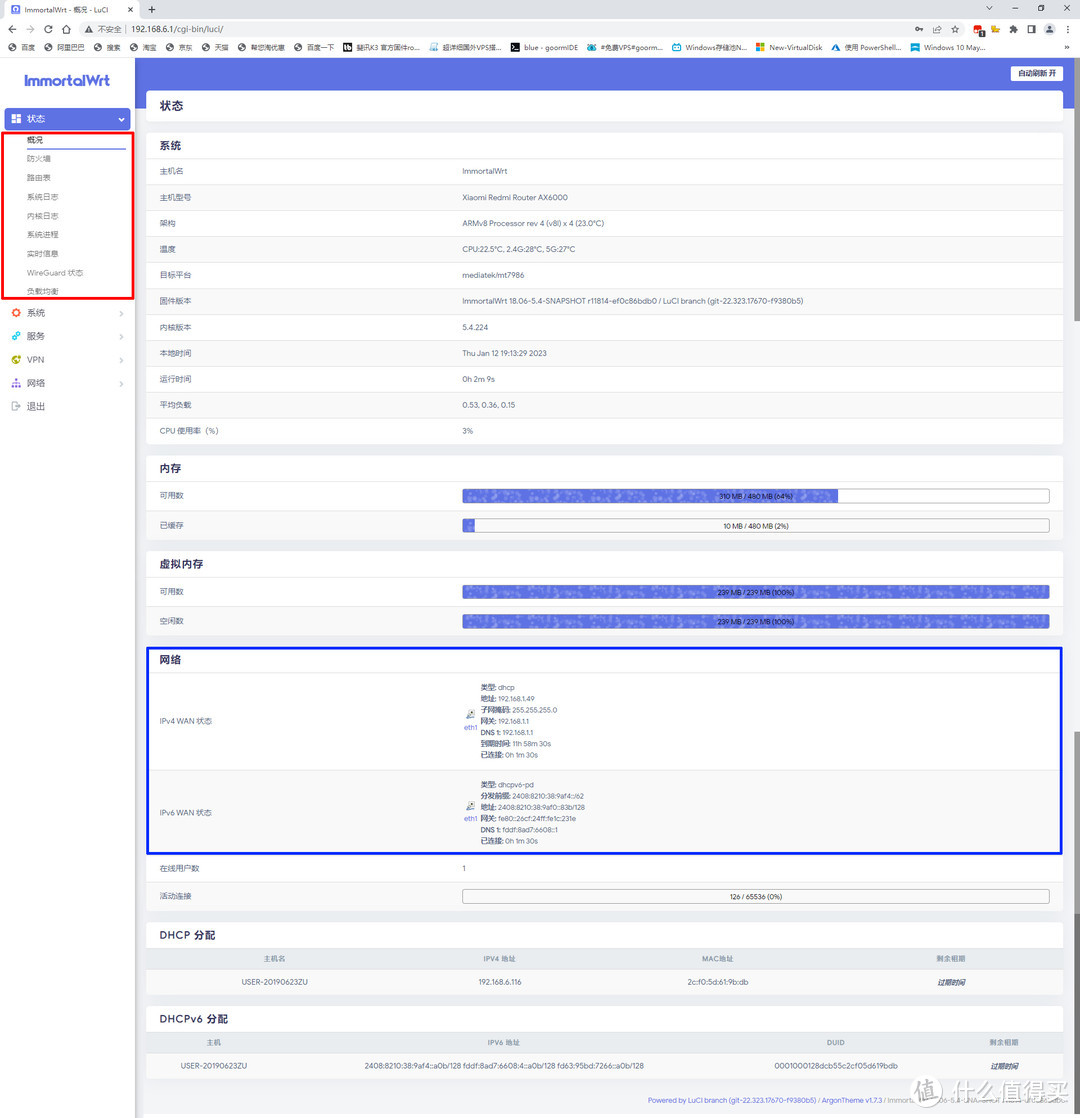Open a new browser tab with plus
The image size is (1080, 1118).
[x=152, y=9]
